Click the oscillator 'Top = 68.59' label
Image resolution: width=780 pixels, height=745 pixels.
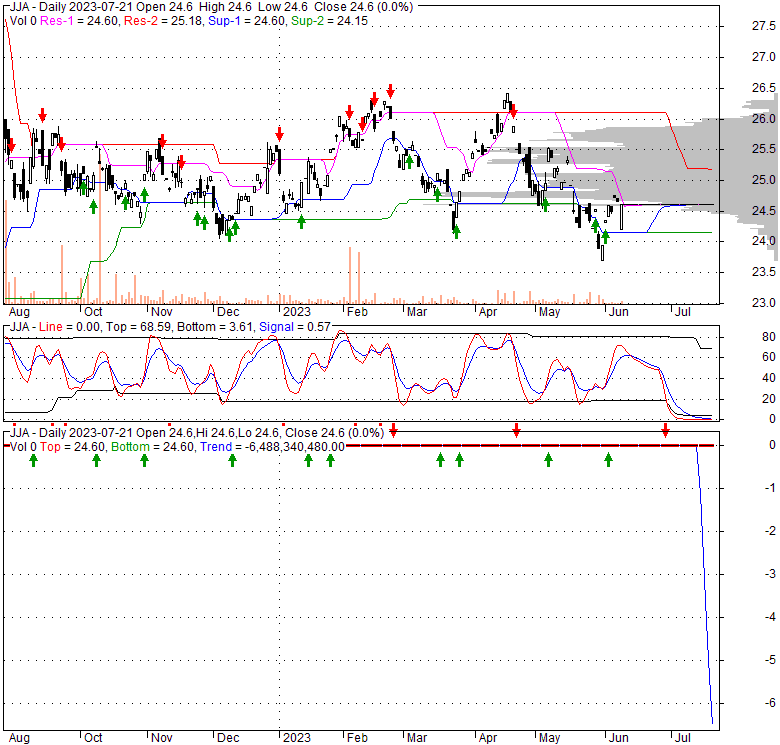(x=139, y=327)
